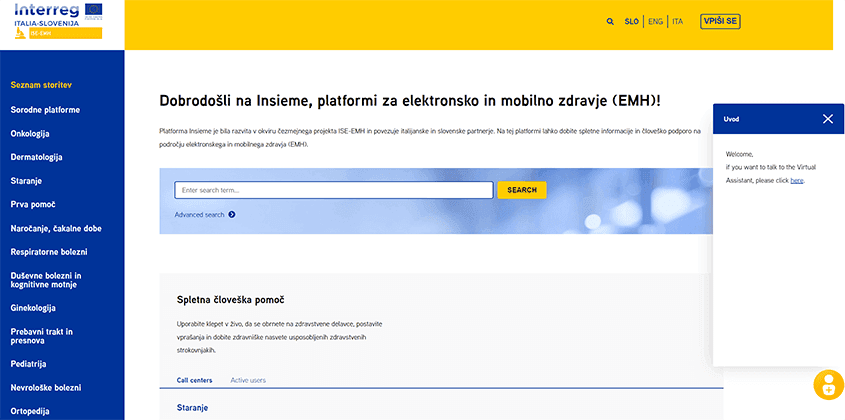Open Ginekologija in sidebar
The width and height of the screenshot is (845, 420).
coord(33,308)
